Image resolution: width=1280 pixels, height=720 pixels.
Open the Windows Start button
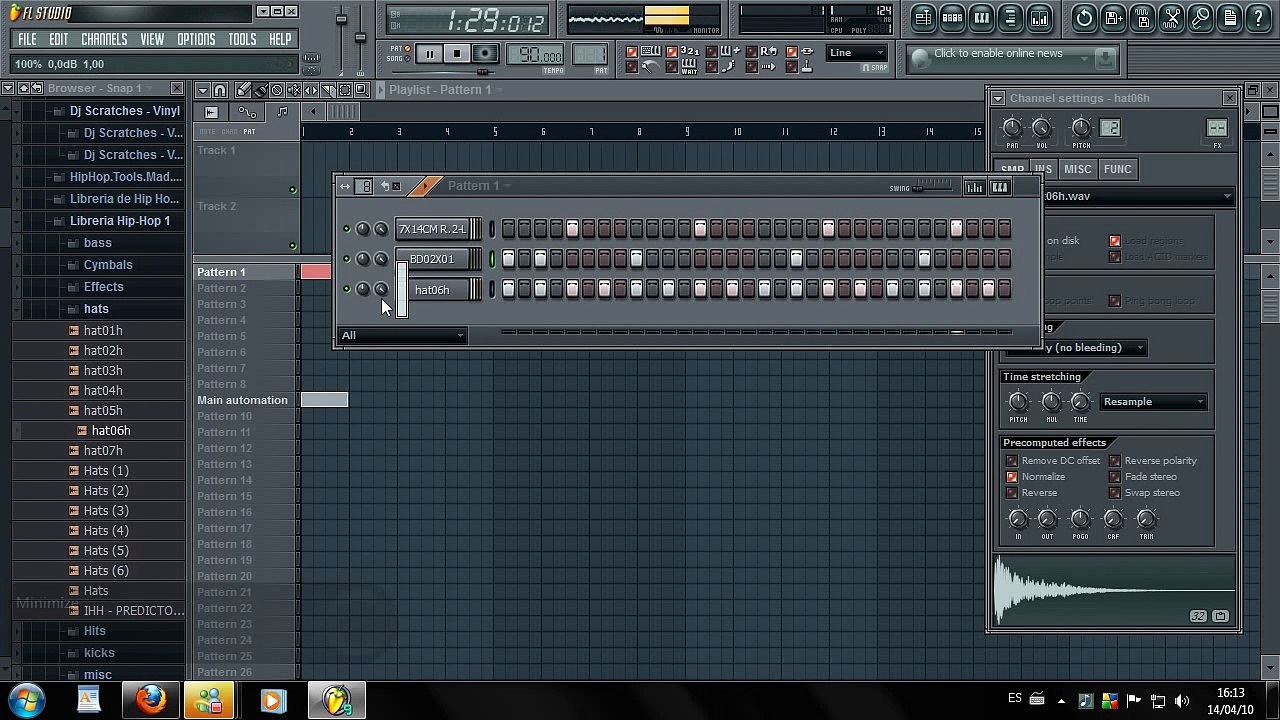(x=26, y=700)
